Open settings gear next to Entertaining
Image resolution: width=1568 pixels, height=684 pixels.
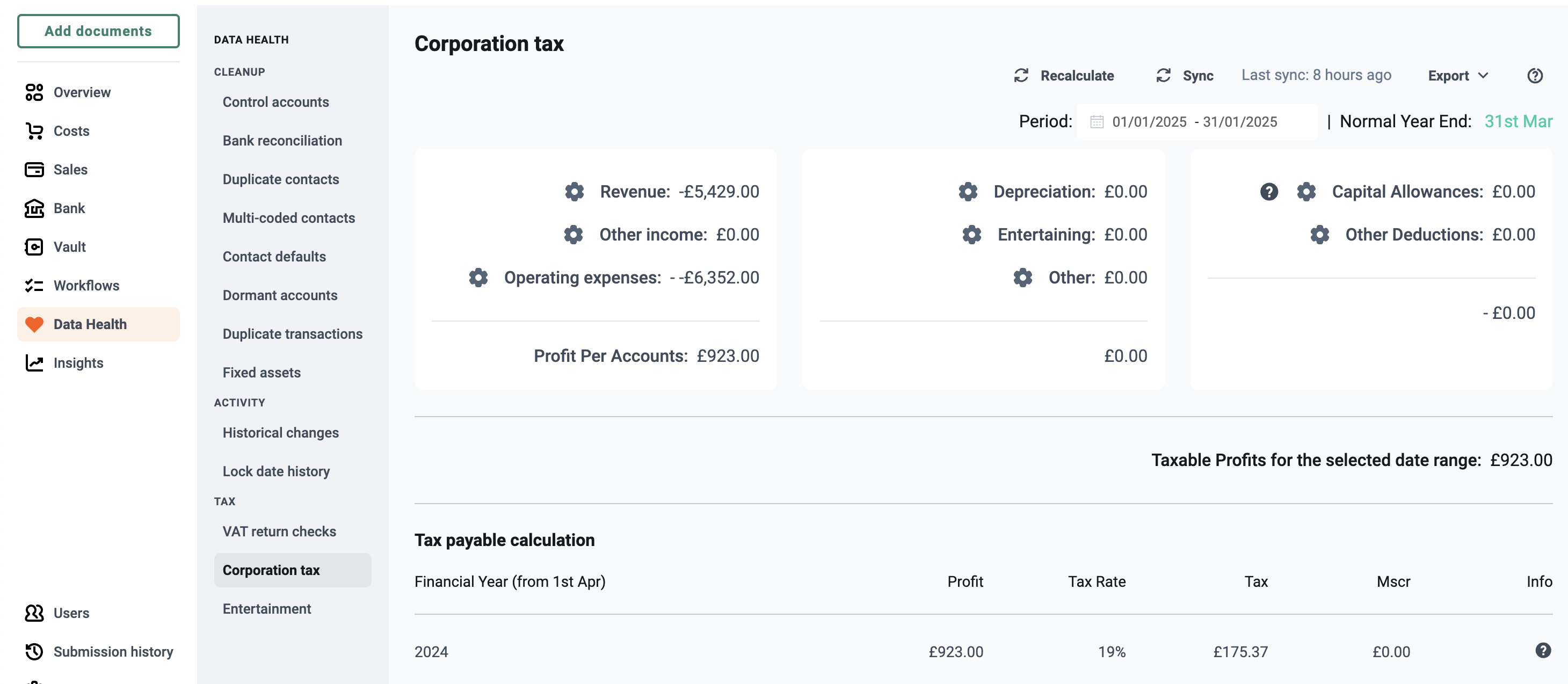coord(971,234)
